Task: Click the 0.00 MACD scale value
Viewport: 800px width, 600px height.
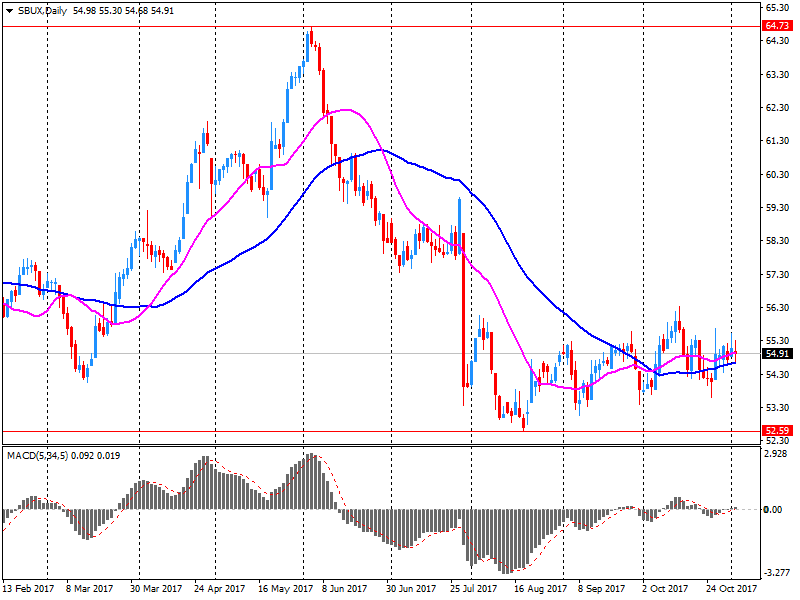Action: coord(773,510)
